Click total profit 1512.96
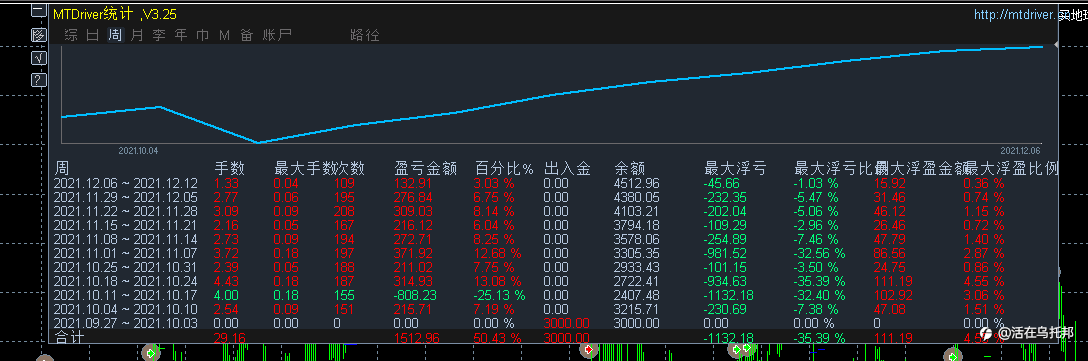Screen dimensions: 1088x361 [416, 338]
